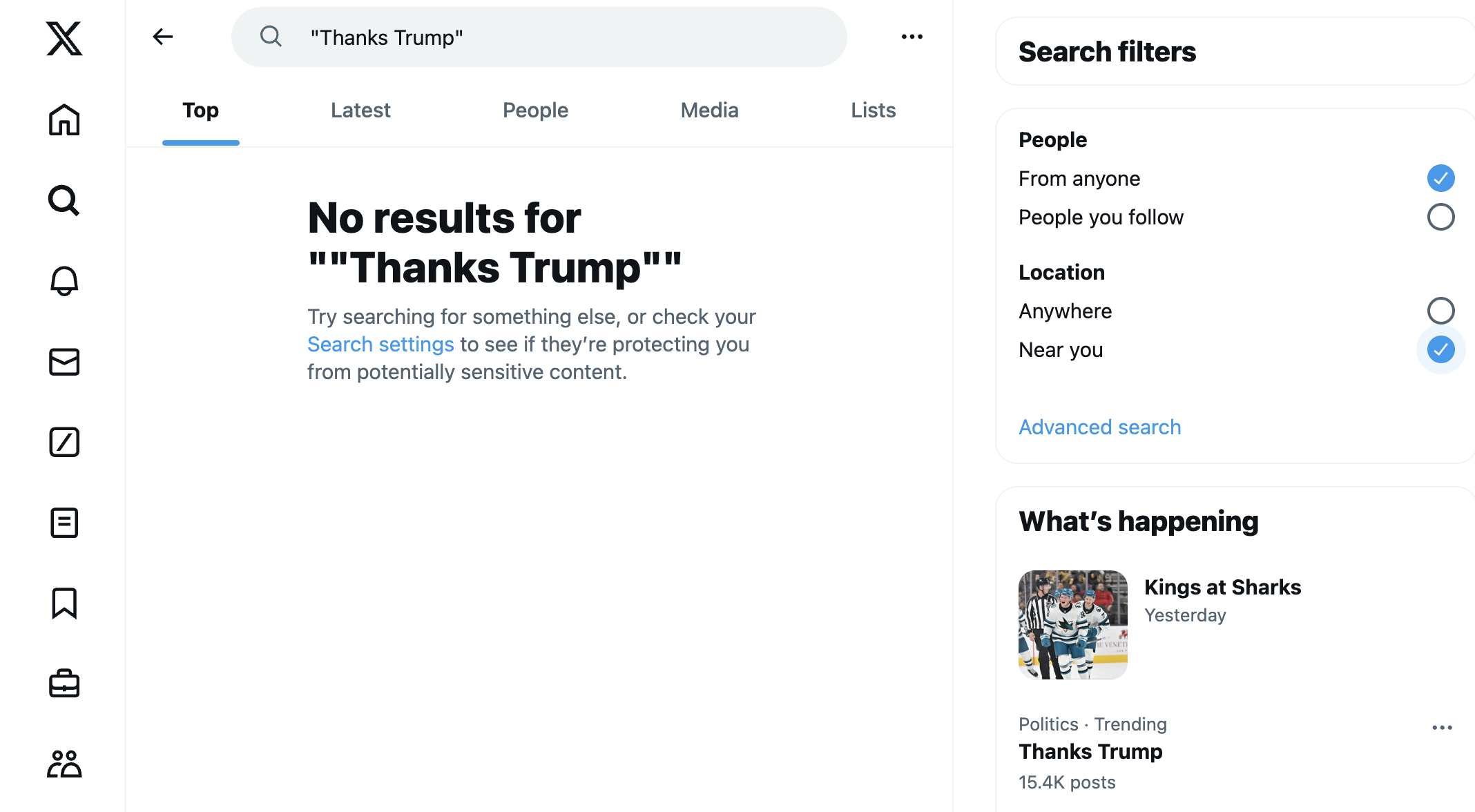Open search options three-dot menu
Image resolution: width=1475 pixels, height=812 pixels.
coord(912,37)
